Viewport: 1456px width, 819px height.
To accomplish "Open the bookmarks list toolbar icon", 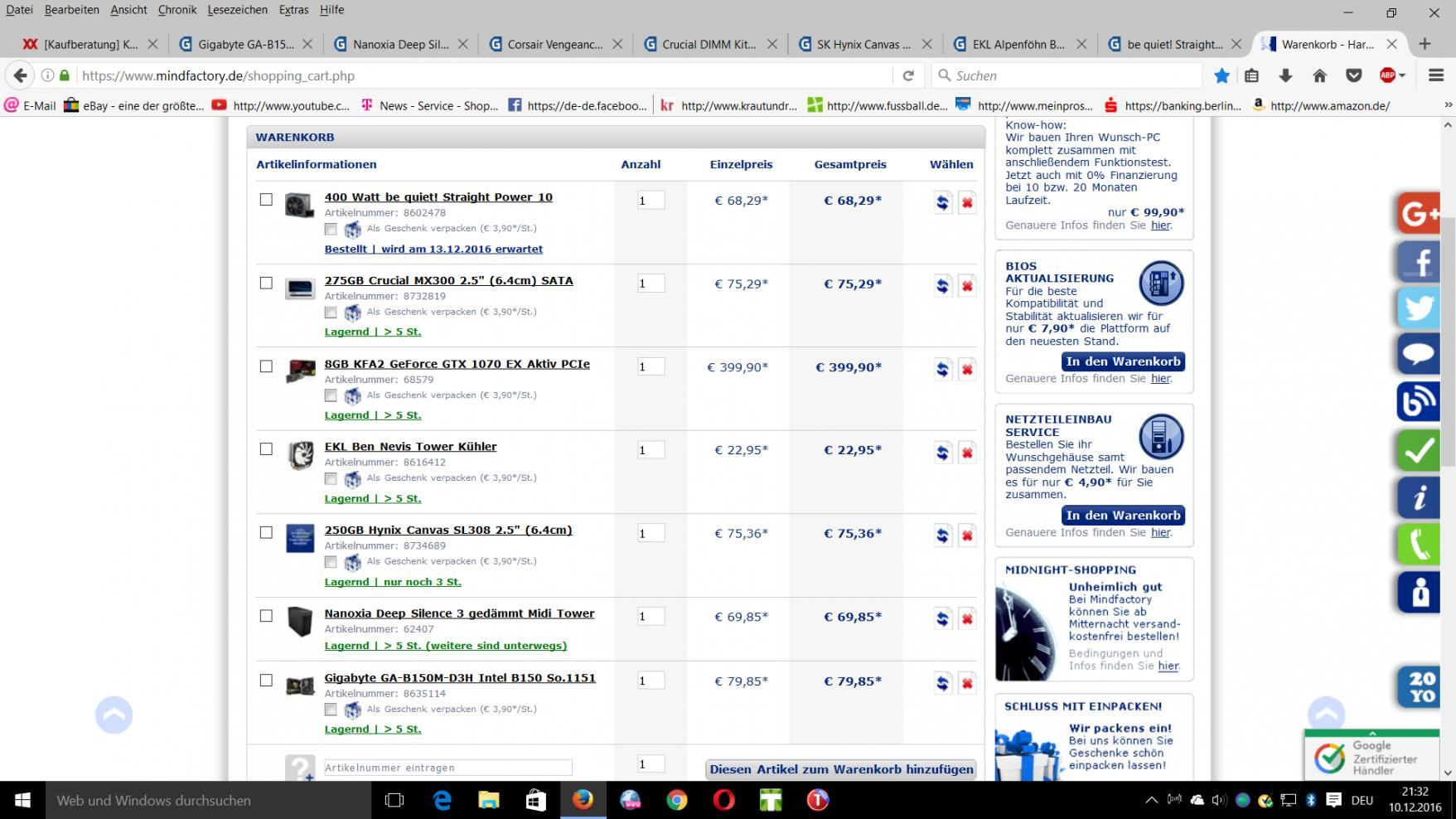I will pyautogui.click(x=1252, y=75).
